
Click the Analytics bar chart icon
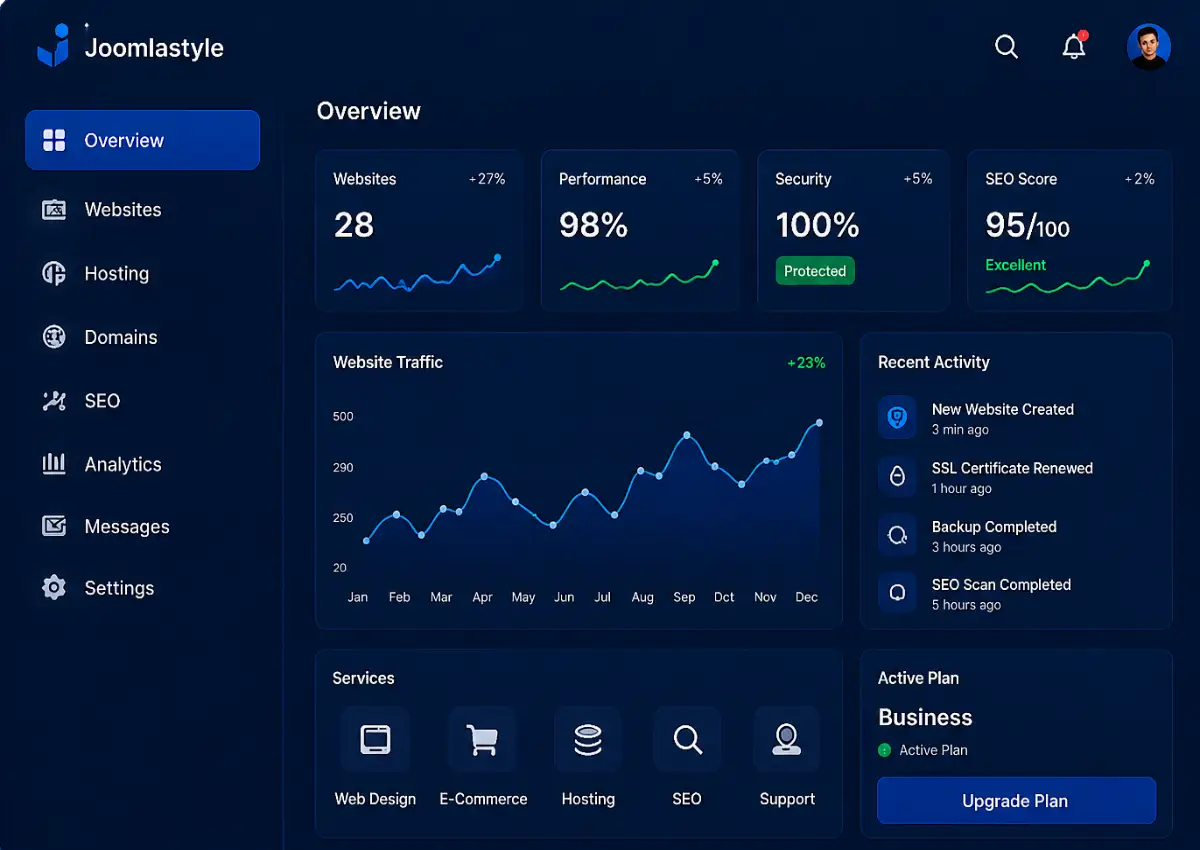(54, 464)
